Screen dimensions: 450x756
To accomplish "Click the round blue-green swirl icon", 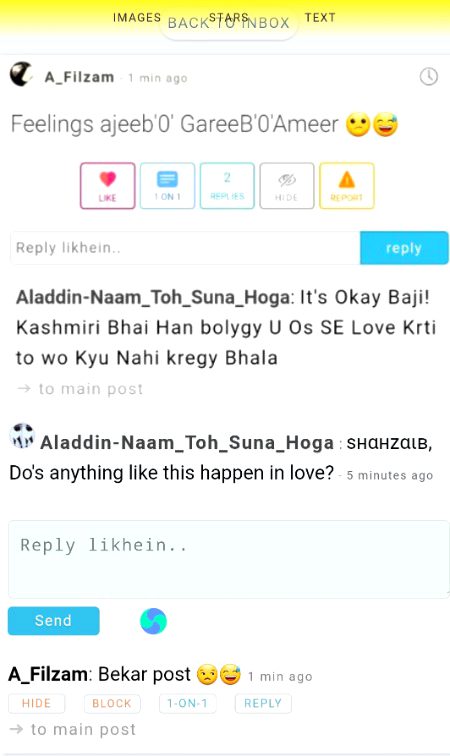I will point(153,621).
